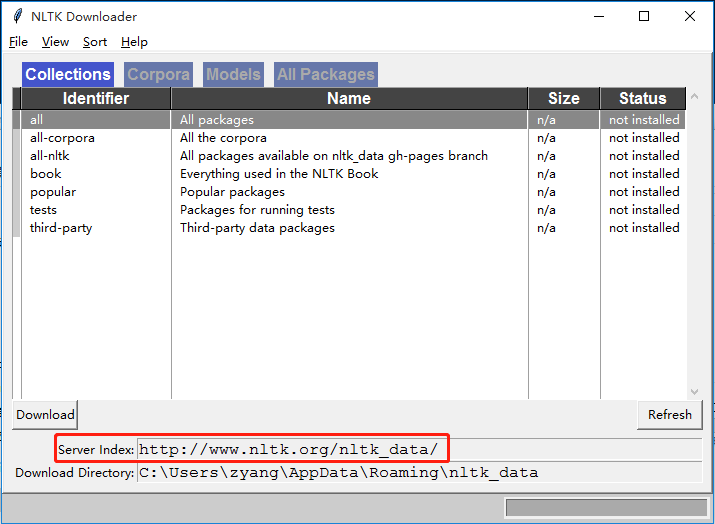Click 'All packages' name cell
Screen dimensions: 715x524
[x=217, y=120]
